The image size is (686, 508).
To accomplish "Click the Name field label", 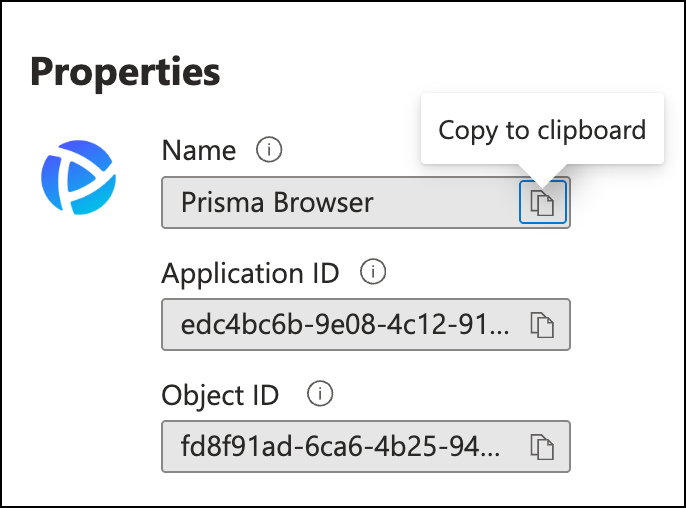I will pos(199,151).
